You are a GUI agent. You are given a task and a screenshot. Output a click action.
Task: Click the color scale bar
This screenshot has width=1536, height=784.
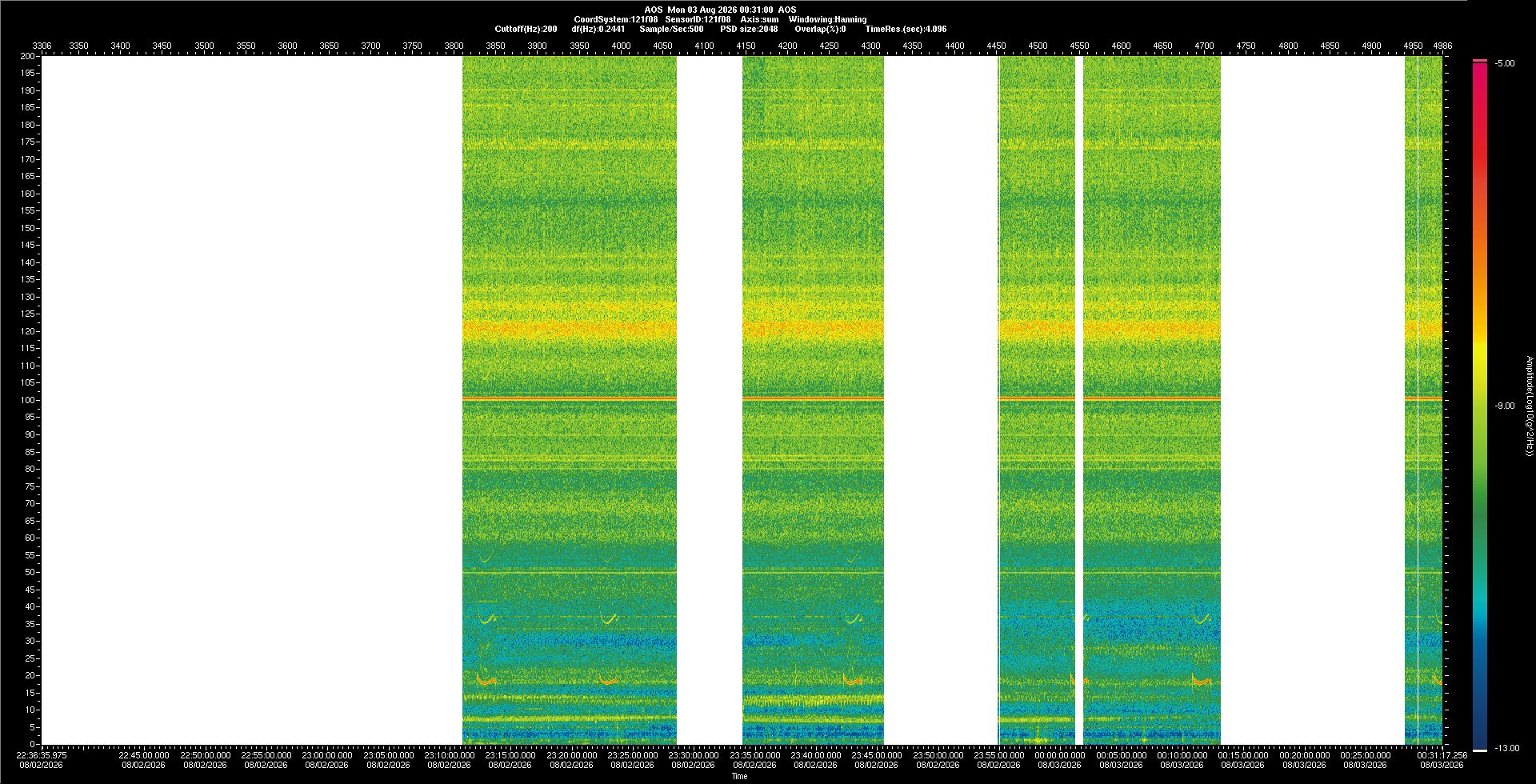(1480, 405)
